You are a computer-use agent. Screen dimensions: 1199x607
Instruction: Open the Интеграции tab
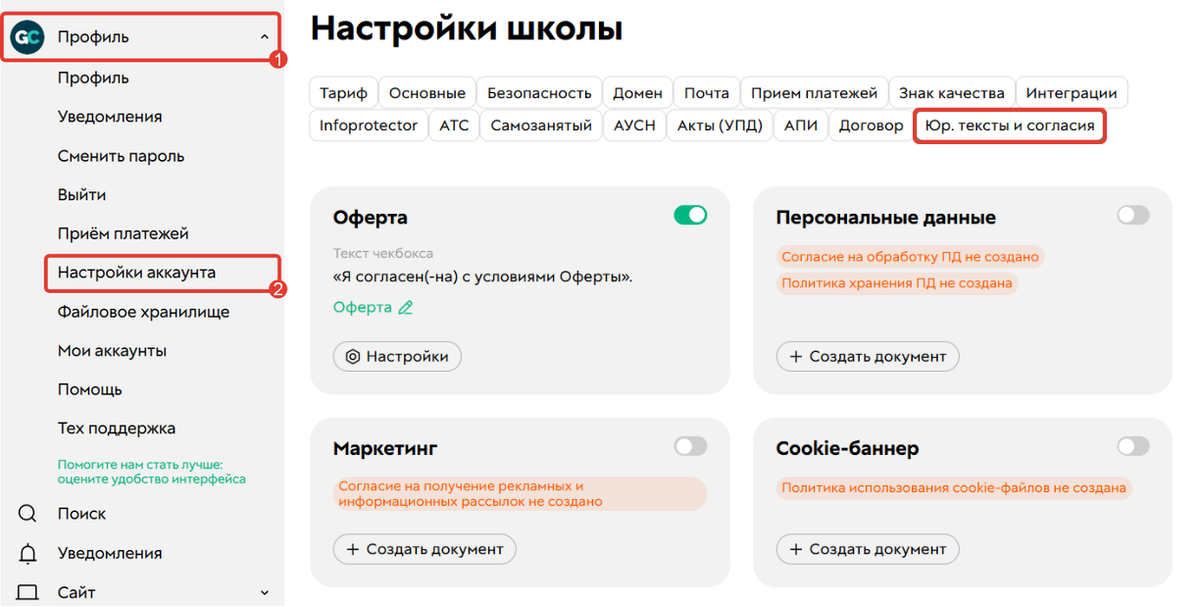[1071, 93]
